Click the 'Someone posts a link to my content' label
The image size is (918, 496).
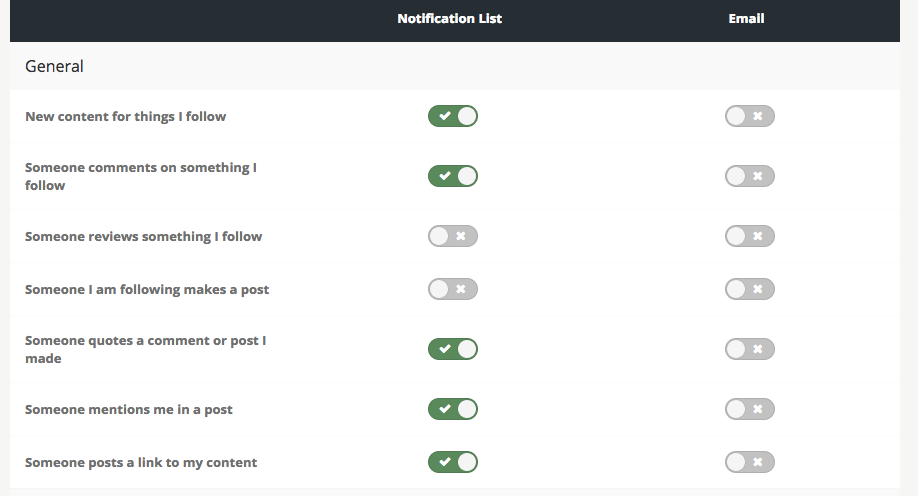(141, 462)
